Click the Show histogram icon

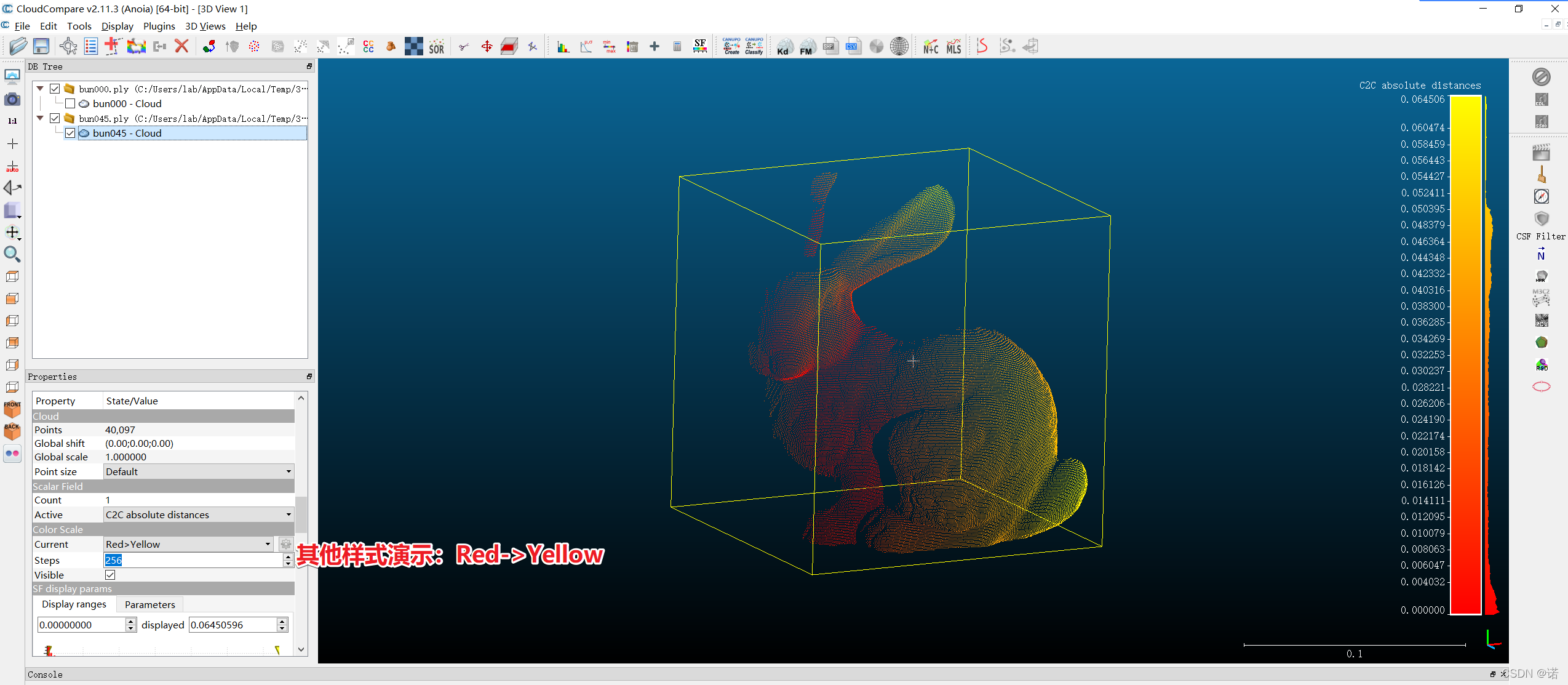tap(563, 47)
